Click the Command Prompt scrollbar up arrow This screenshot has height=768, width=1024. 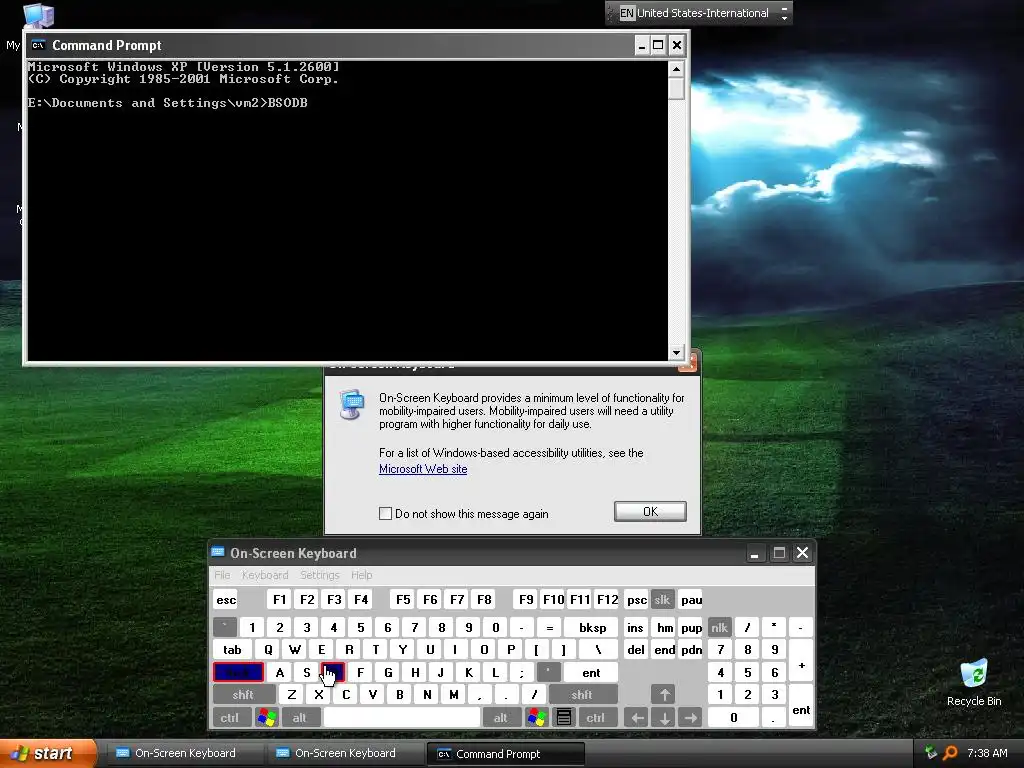pos(677,69)
